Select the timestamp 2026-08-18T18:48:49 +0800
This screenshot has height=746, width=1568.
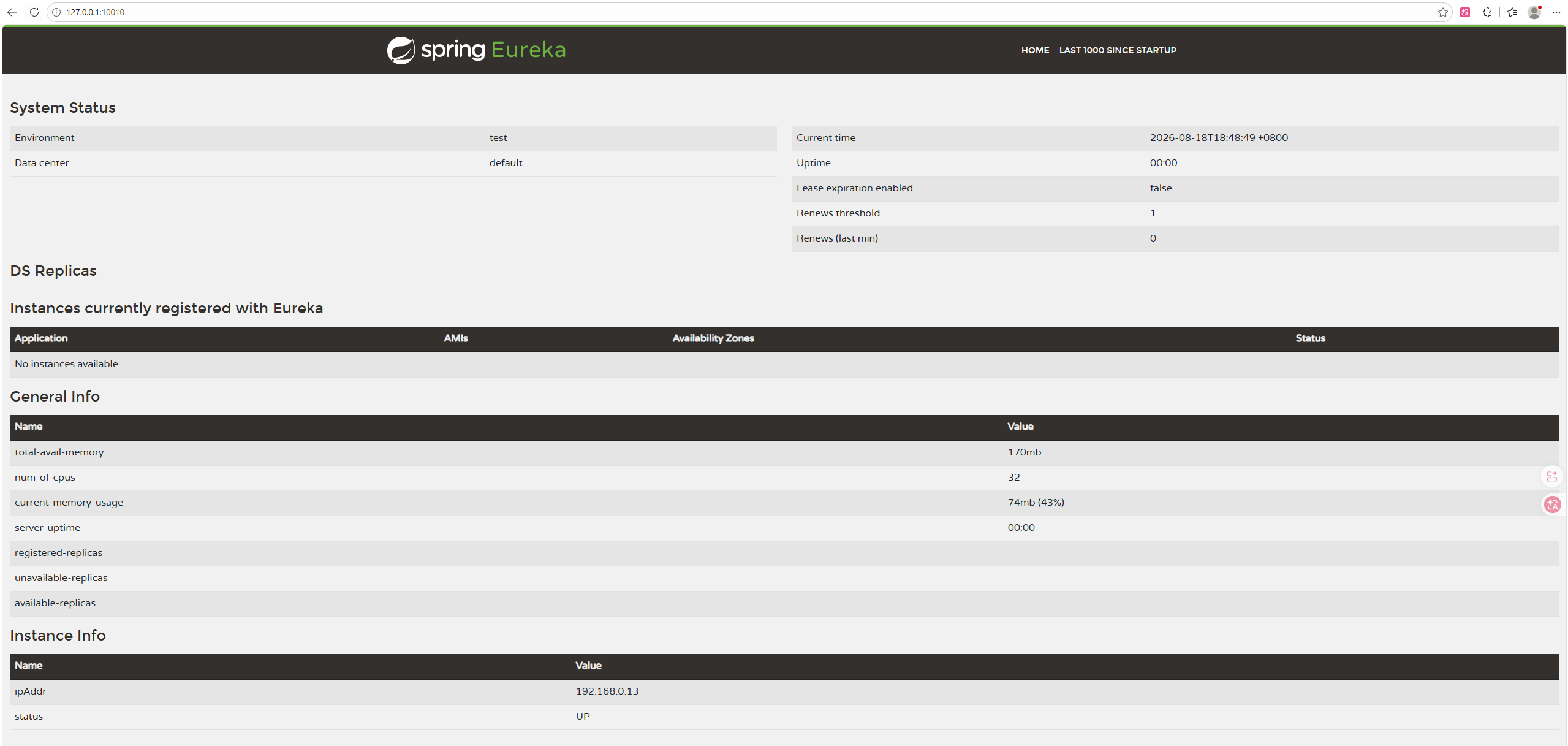(1219, 138)
